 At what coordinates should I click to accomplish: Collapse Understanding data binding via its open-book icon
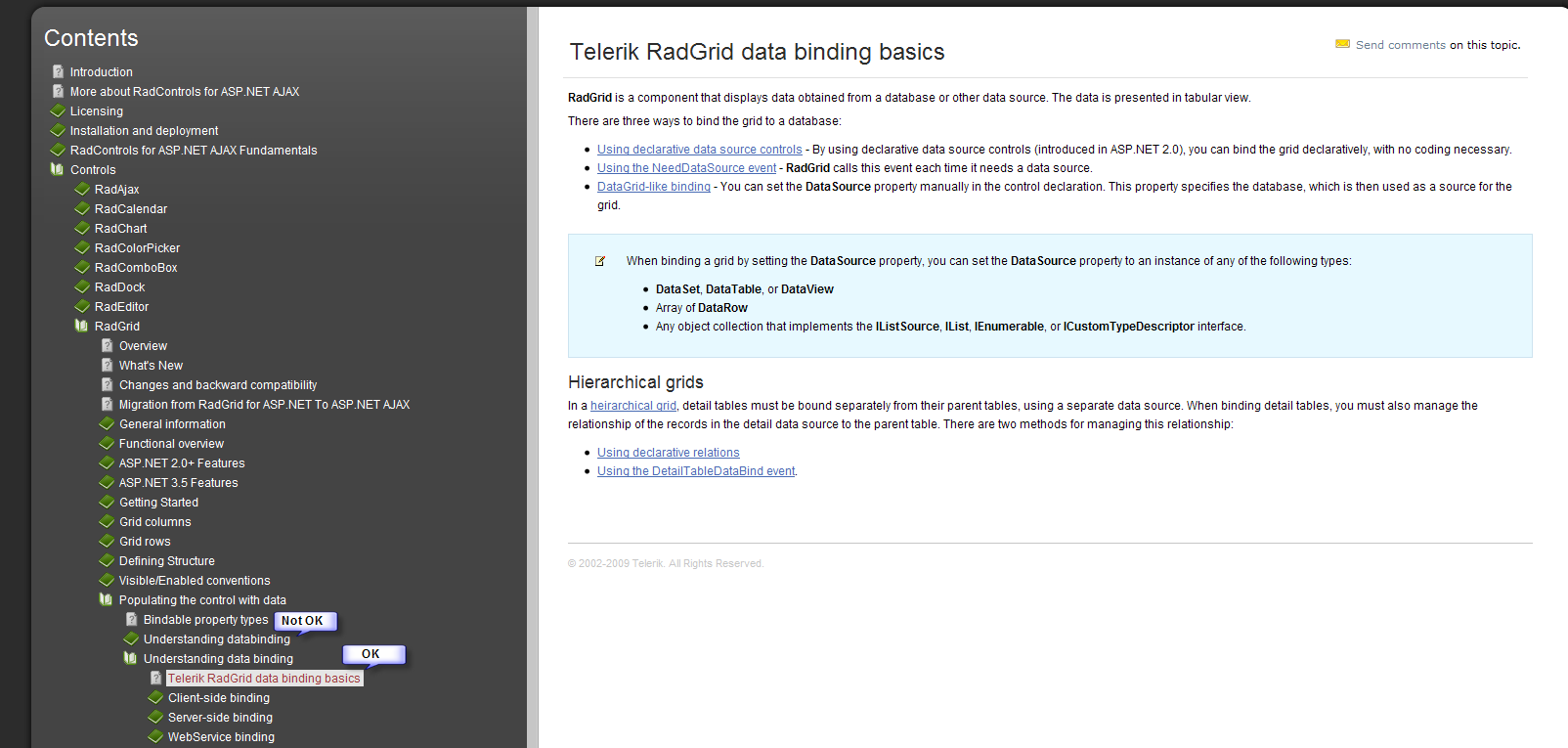point(130,658)
